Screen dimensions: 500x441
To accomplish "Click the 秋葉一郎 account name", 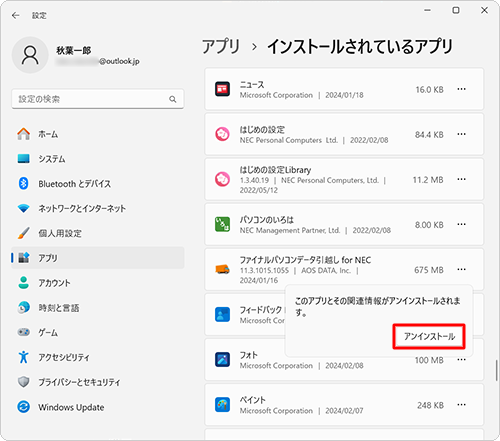I will 73,50.
